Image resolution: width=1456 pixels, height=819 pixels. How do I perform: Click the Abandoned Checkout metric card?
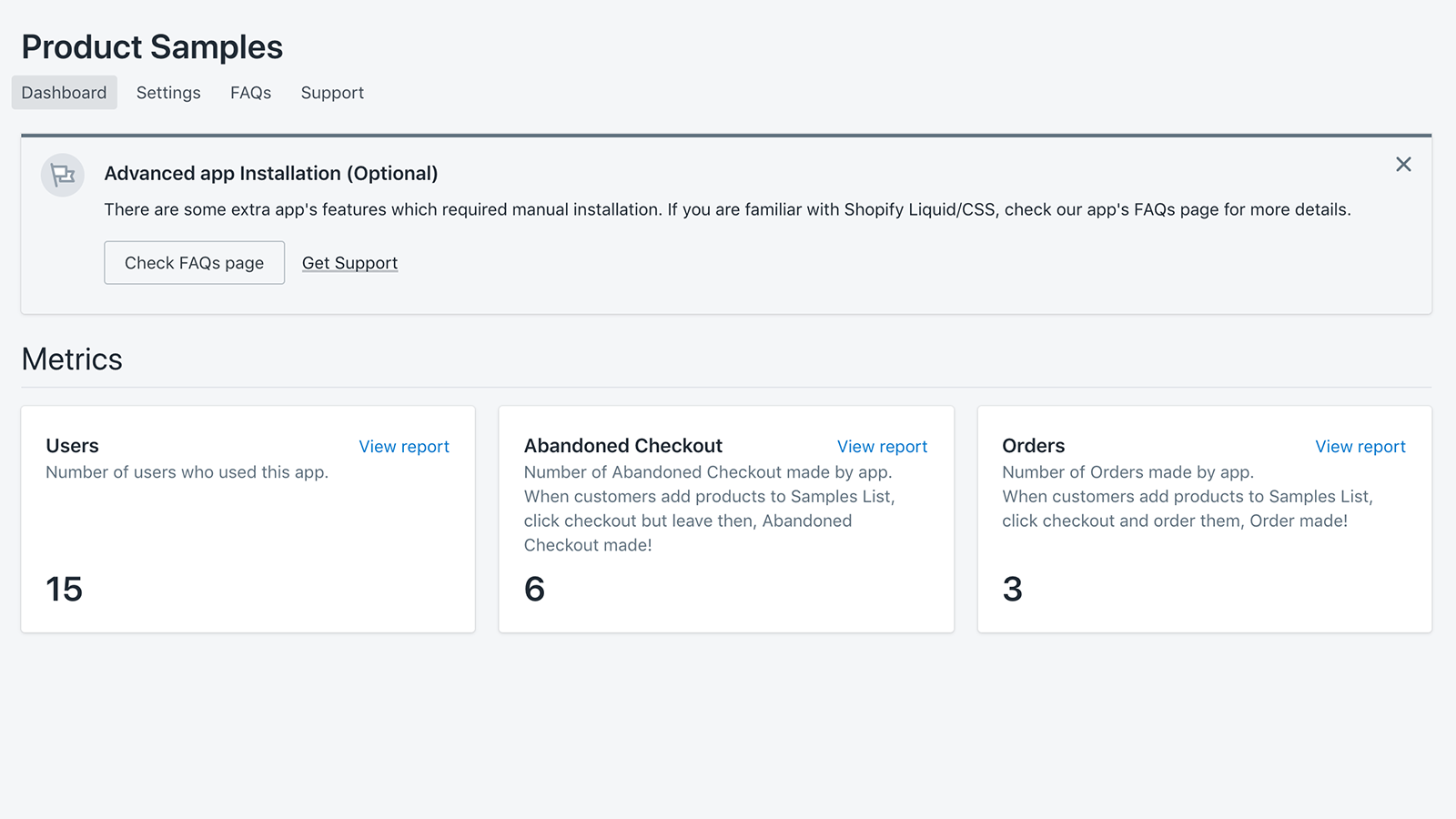(x=725, y=519)
